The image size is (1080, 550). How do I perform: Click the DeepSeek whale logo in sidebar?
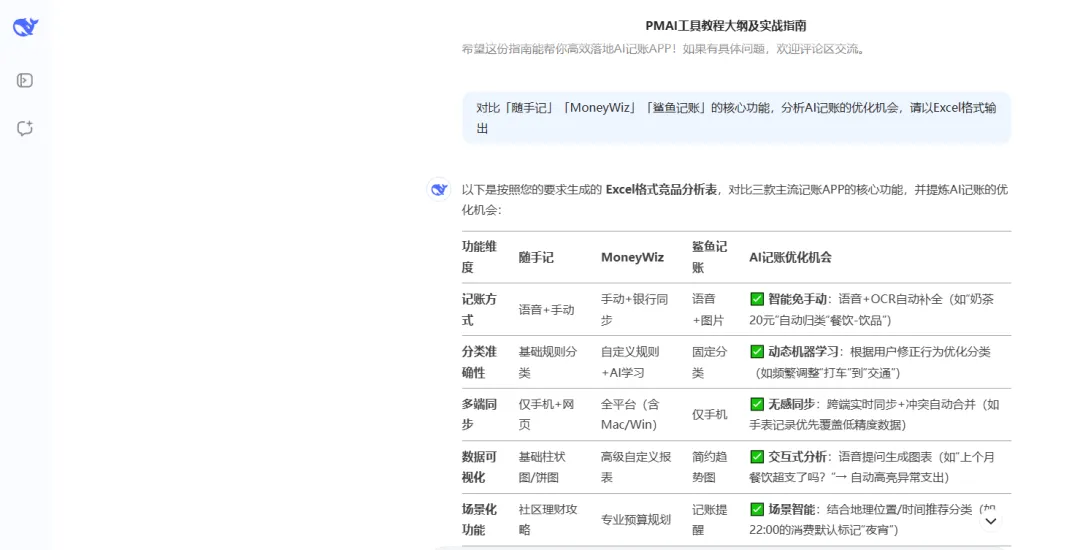[x=25, y=27]
